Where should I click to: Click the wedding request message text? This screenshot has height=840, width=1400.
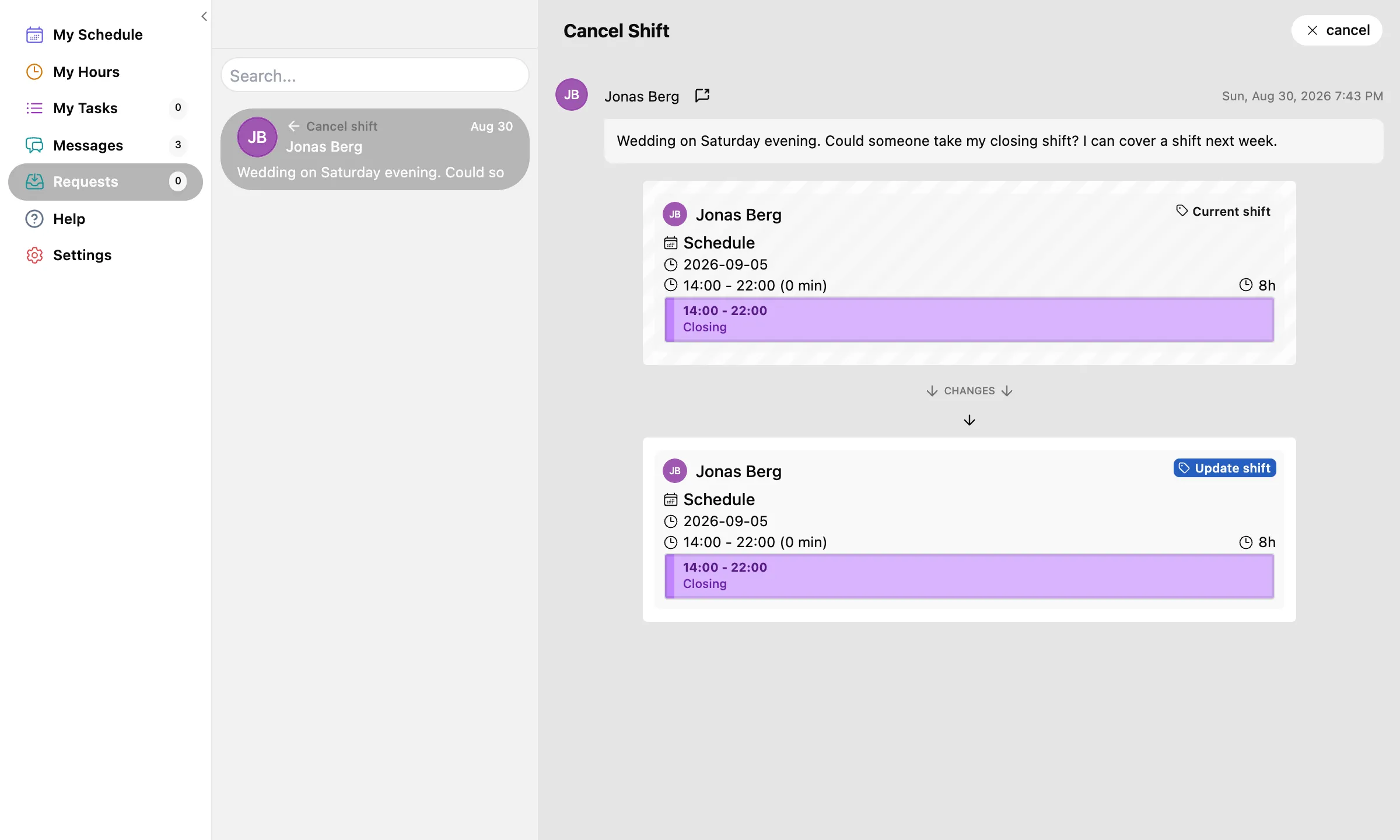947,141
